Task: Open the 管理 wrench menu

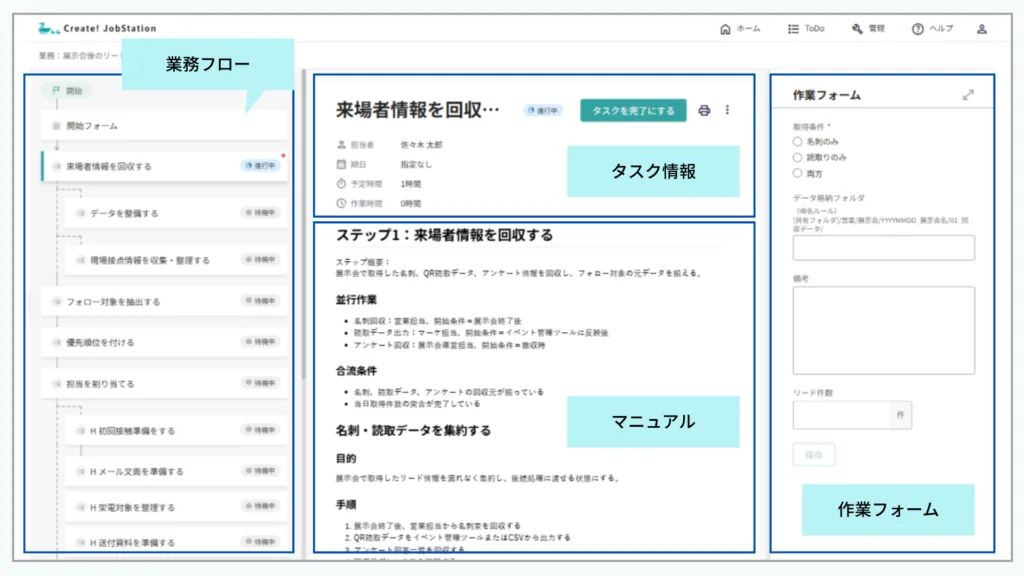Action: [x=868, y=29]
